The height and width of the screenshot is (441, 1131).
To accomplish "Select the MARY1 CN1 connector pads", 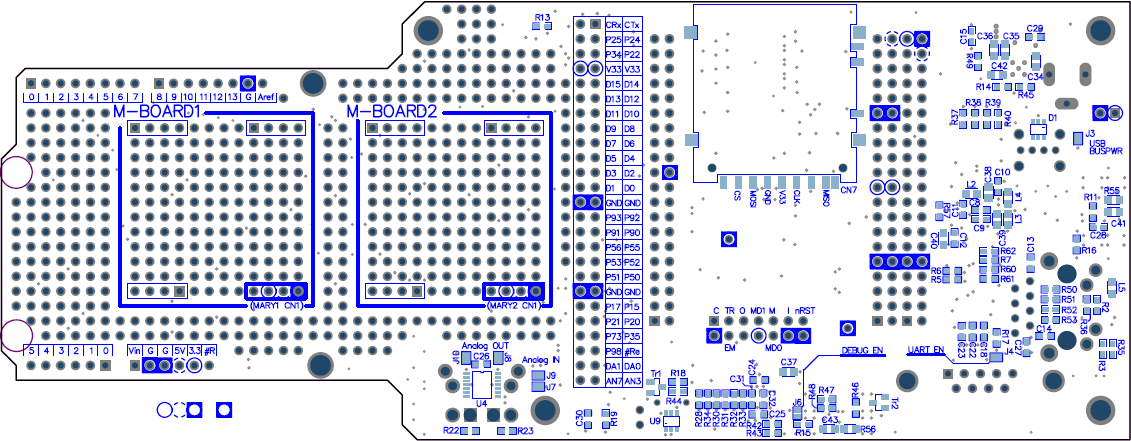I will coord(277,291).
